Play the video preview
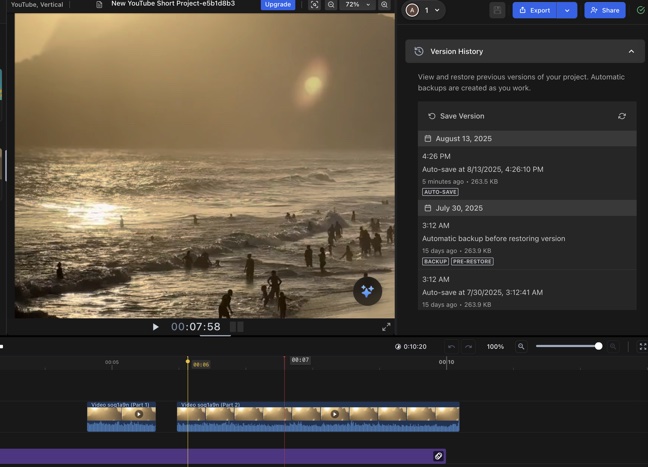Screen dimensions: 648x467 [155, 327]
